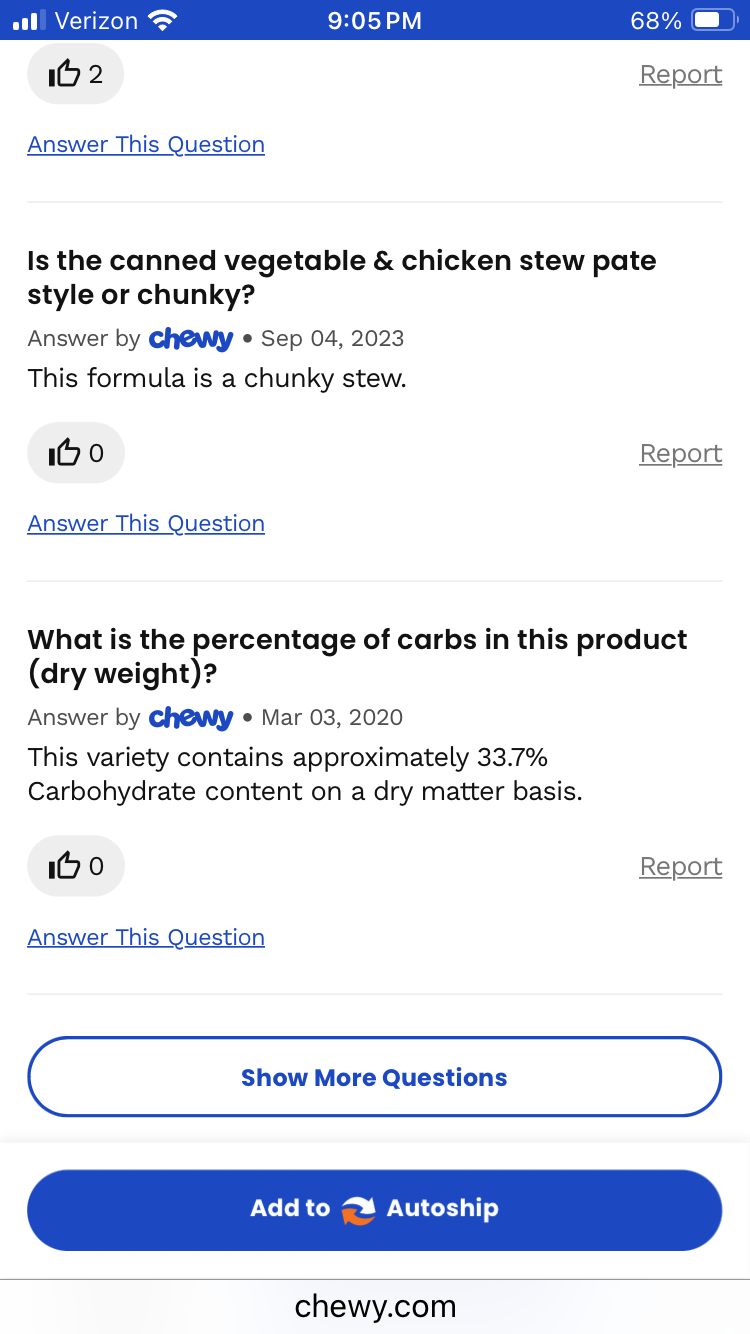Viewport: 750px width, 1334px height.
Task: Thumbs-up the 33.7% carbohydrate answer
Action: [x=75, y=866]
